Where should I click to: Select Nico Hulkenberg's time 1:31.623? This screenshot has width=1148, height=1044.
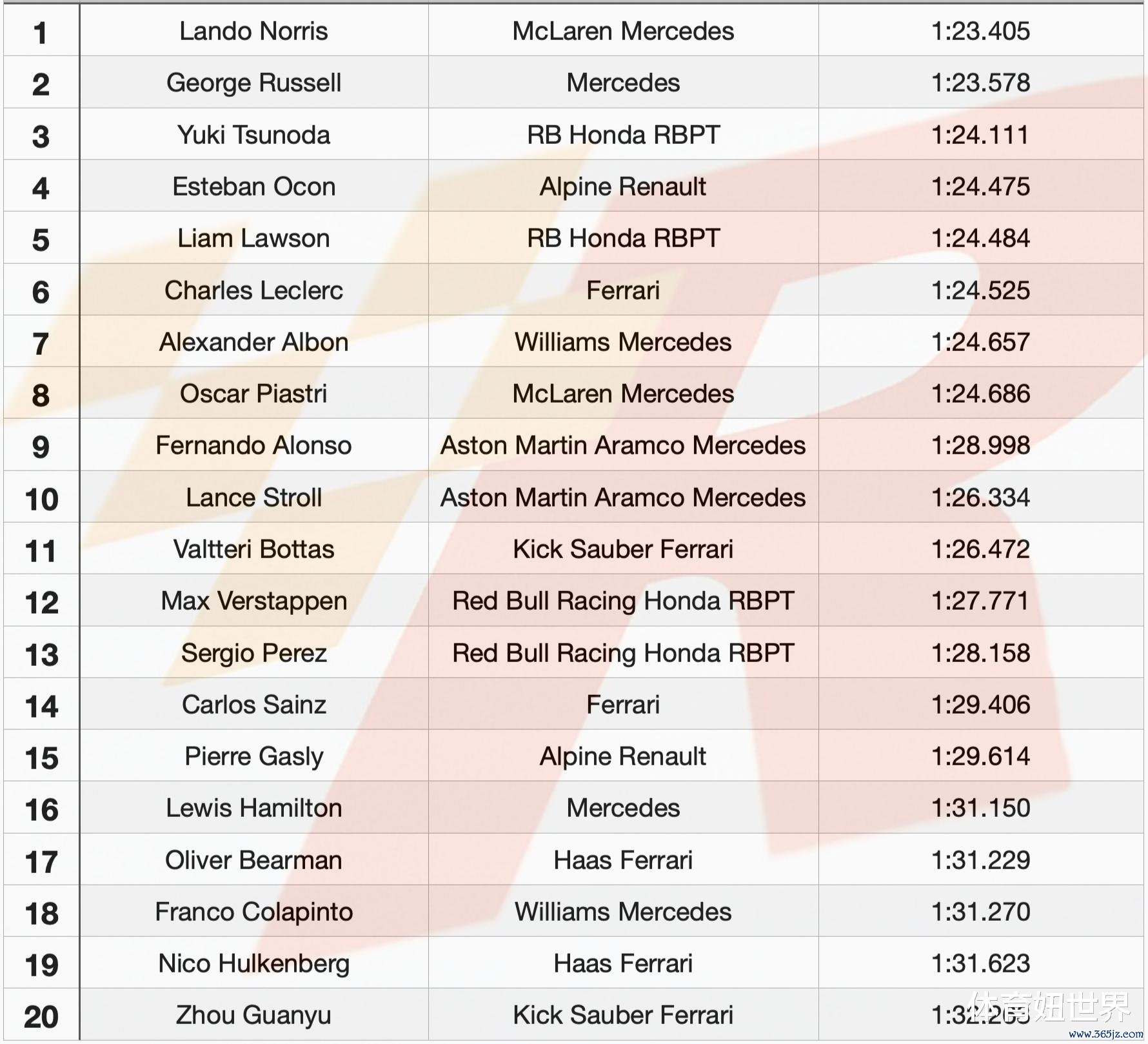point(980,963)
